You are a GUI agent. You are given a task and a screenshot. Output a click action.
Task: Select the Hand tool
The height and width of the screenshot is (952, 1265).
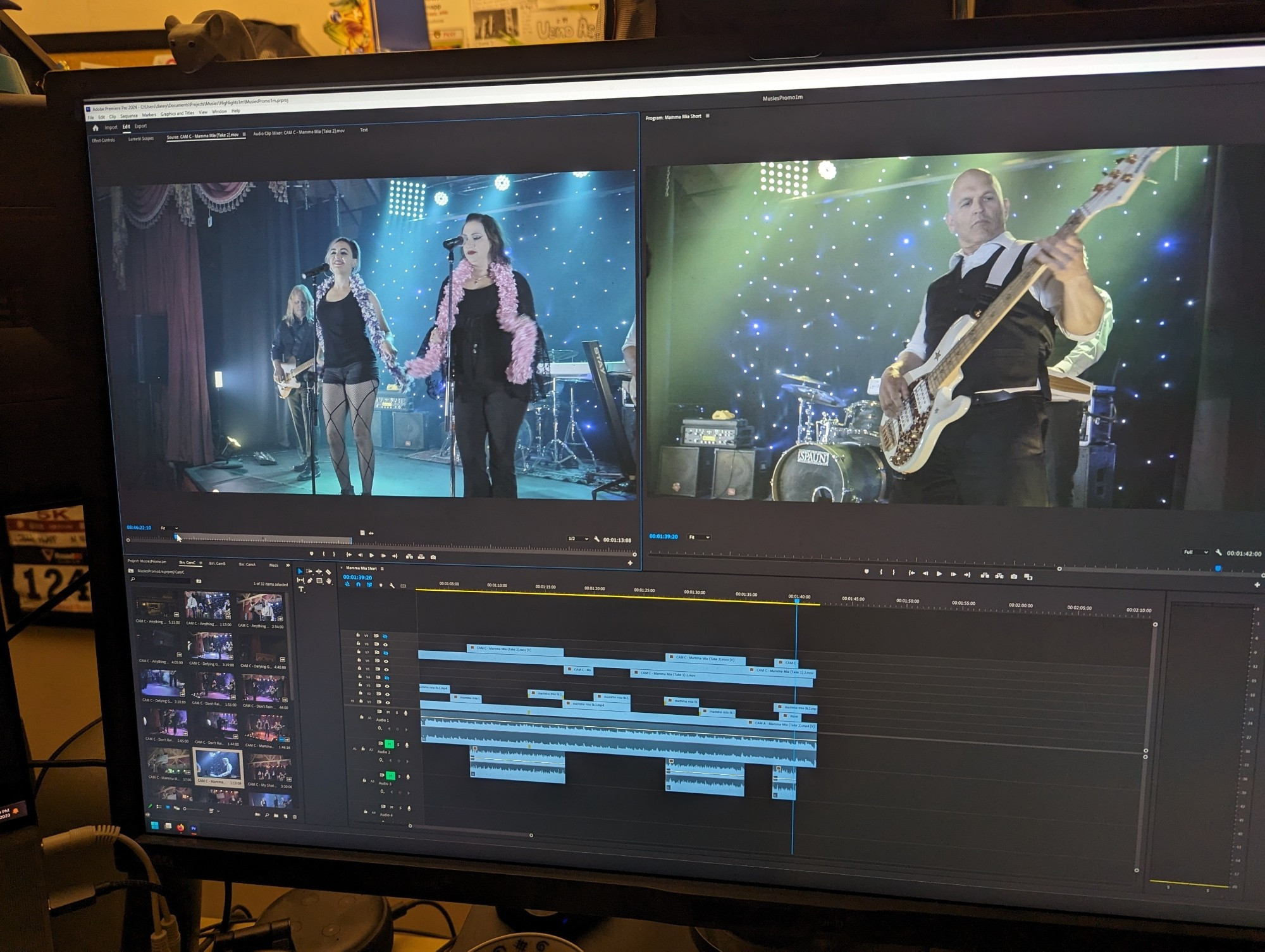pyautogui.click(x=329, y=581)
